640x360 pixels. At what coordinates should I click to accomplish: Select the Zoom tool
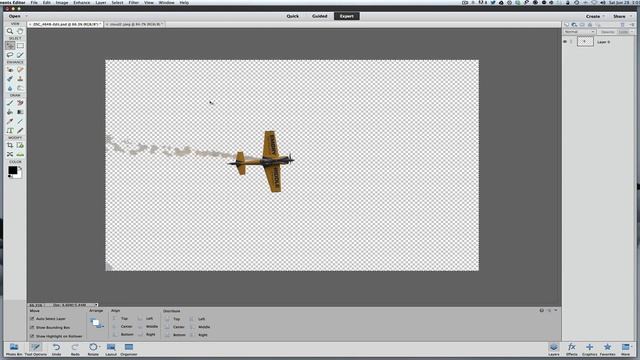10,31
